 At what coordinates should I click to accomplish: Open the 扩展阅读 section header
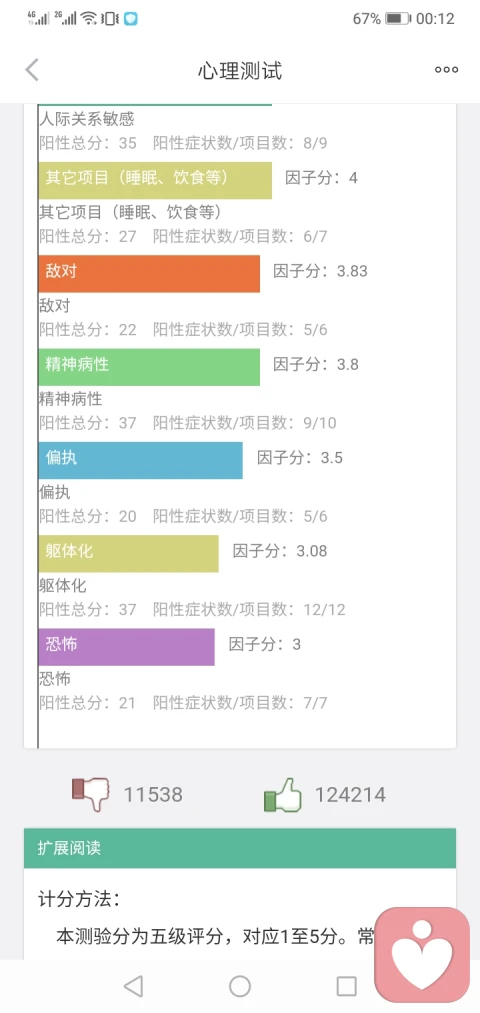pos(240,848)
